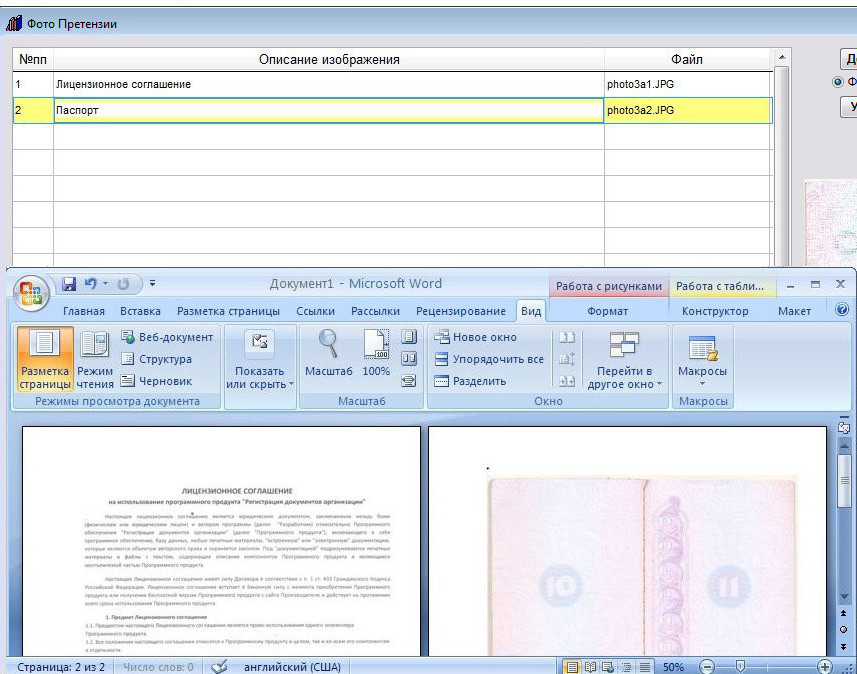Click the Word help question mark icon
Viewport: 857px width, 674px height.
[x=841, y=311]
